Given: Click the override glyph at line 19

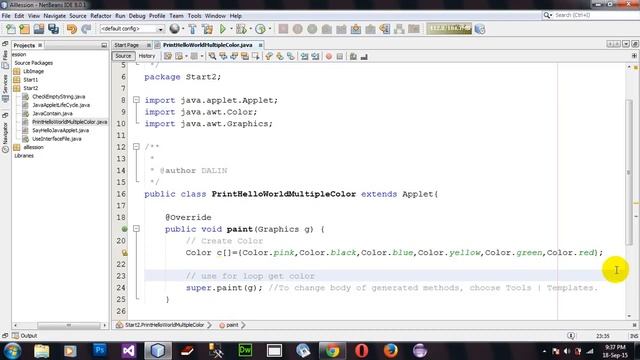Looking at the screenshot, I should 124,229.
